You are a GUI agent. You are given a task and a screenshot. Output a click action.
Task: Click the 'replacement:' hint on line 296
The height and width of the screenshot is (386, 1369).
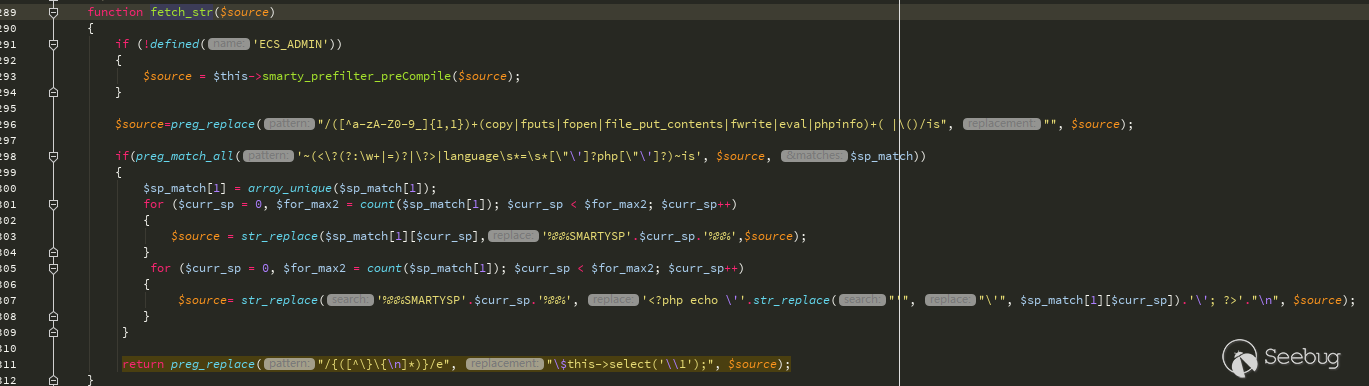tap(1001, 124)
